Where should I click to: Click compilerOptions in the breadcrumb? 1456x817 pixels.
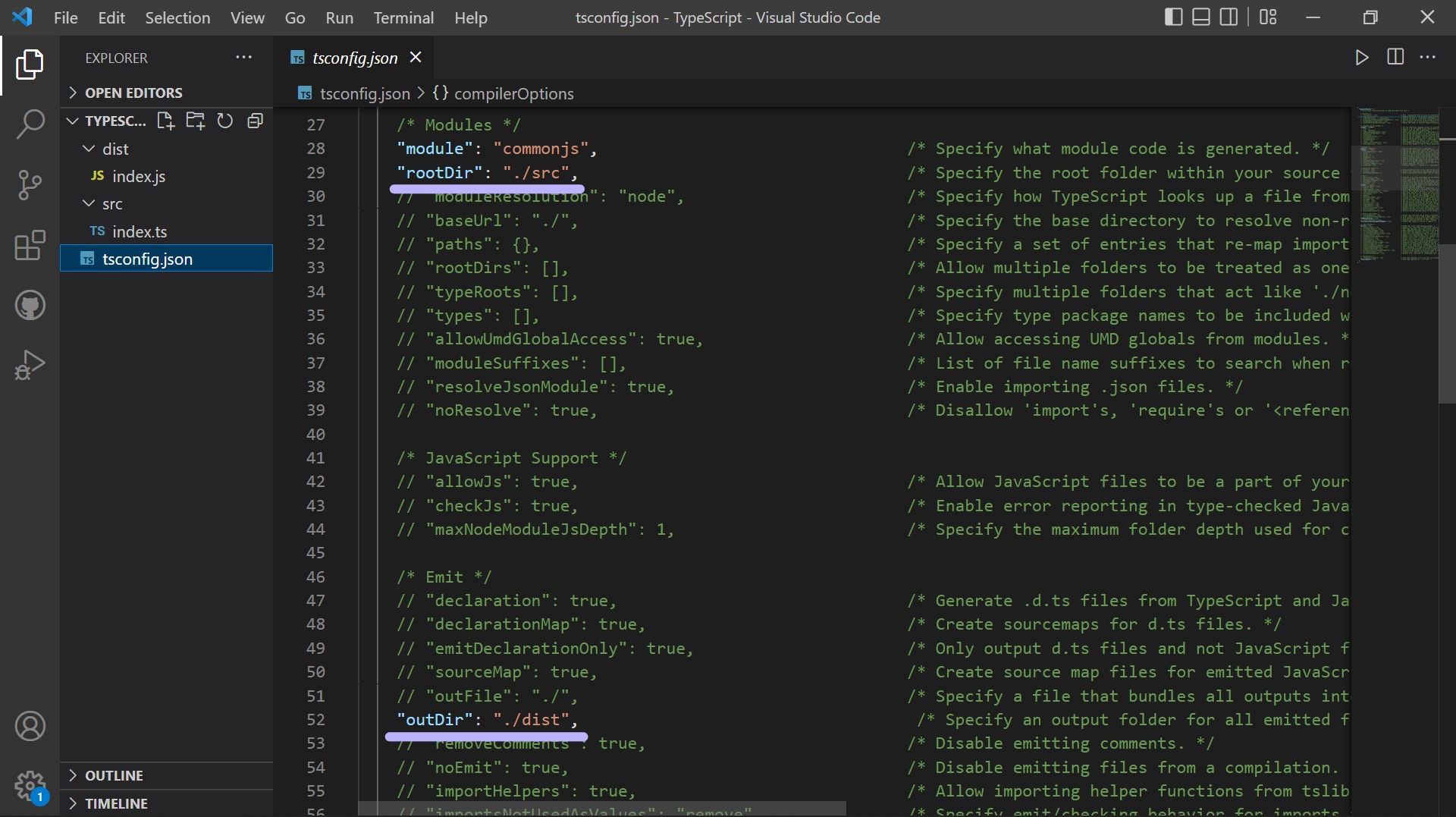coord(513,93)
